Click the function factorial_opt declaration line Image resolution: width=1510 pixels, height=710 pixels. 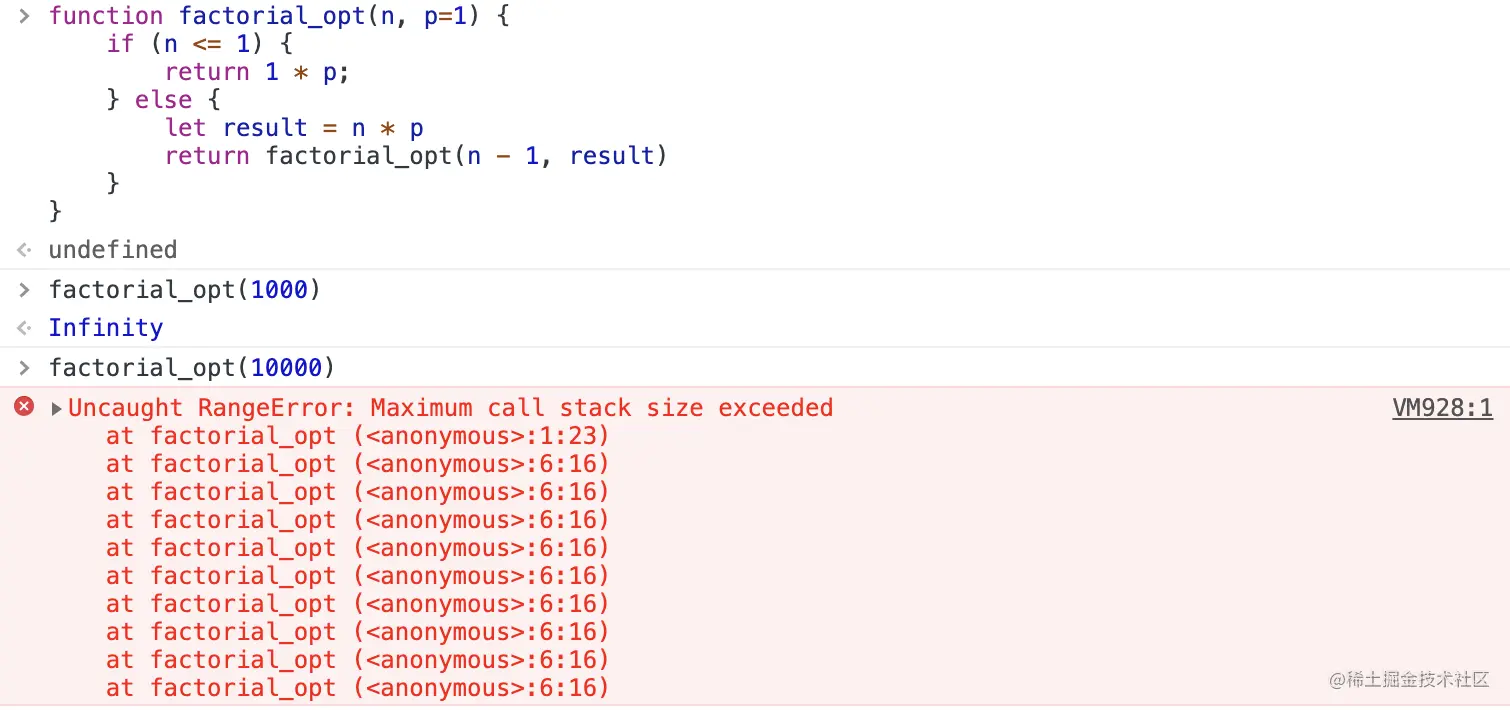coord(279,16)
